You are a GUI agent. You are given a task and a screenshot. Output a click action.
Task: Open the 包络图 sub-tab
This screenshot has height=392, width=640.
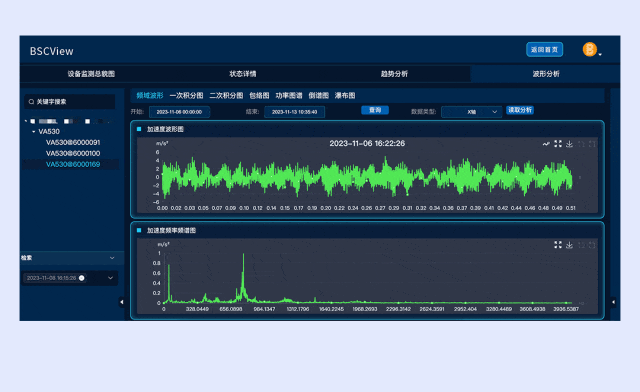pos(259,96)
